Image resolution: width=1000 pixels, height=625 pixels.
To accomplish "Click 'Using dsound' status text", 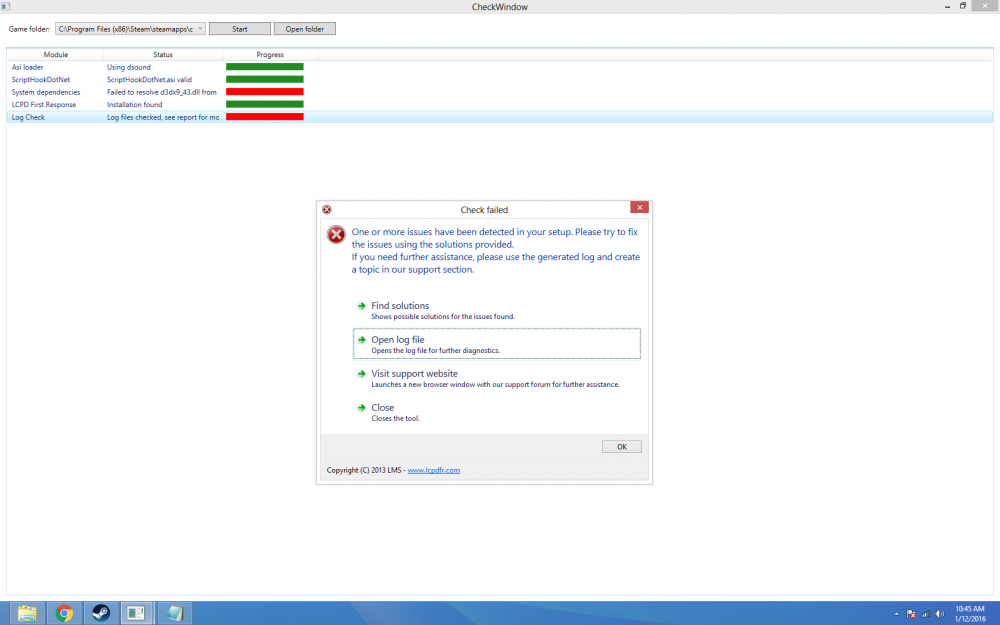I will click(129, 67).
